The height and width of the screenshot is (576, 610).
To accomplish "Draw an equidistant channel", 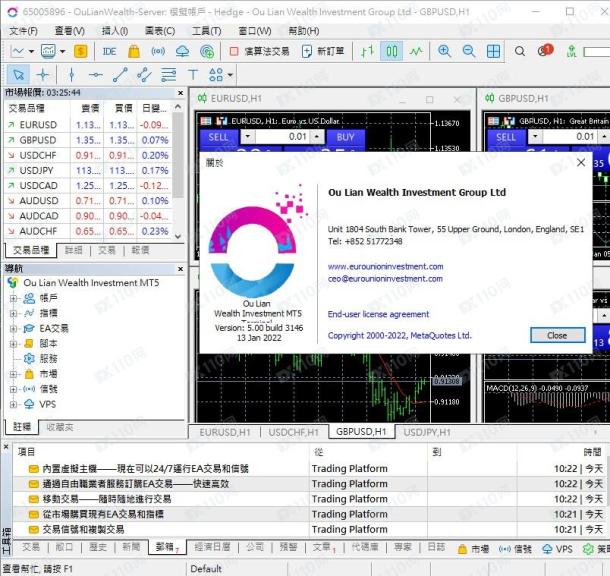I will [x=144, y=74].
